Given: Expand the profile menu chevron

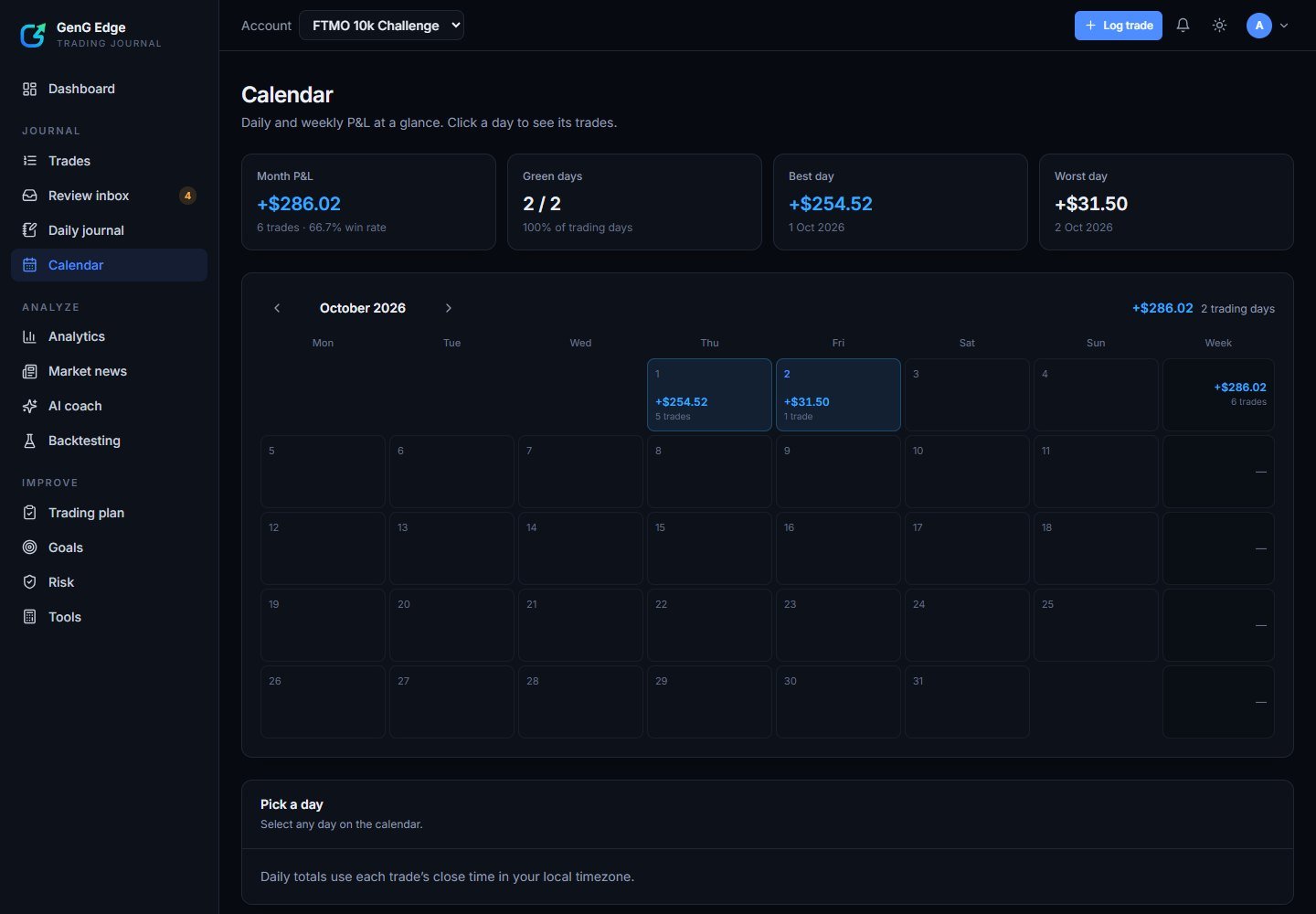Looking at the screenshot, I should click(x=1284, y=26).
